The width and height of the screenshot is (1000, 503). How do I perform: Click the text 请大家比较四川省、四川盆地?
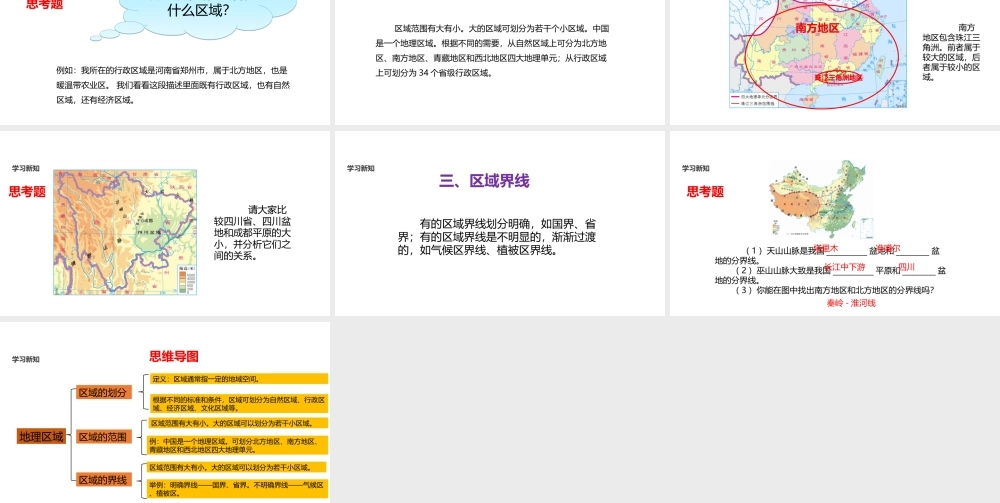(x=253, y=233)
